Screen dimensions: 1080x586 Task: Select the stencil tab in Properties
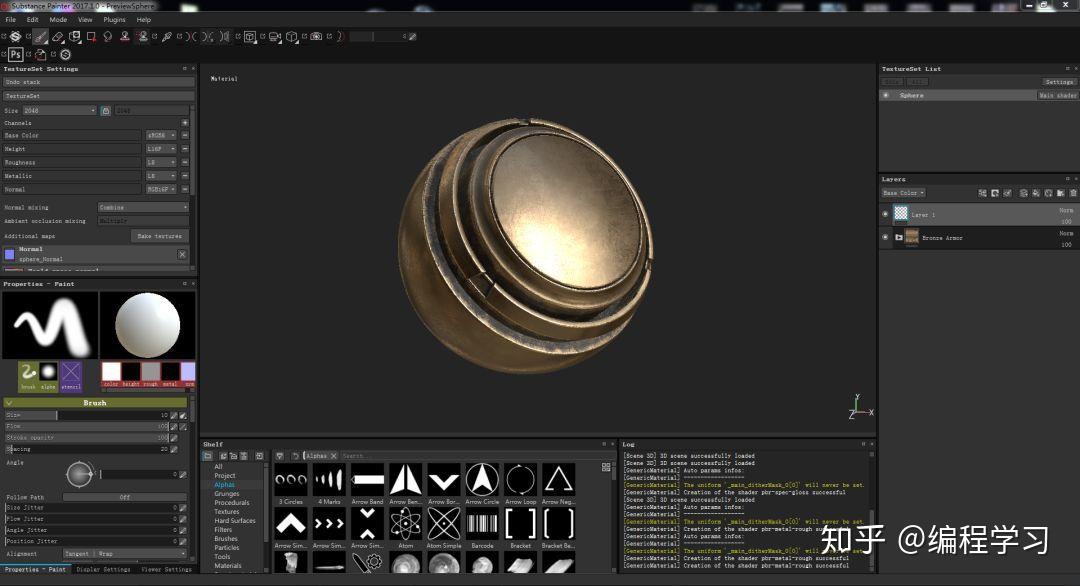[70, 376]
